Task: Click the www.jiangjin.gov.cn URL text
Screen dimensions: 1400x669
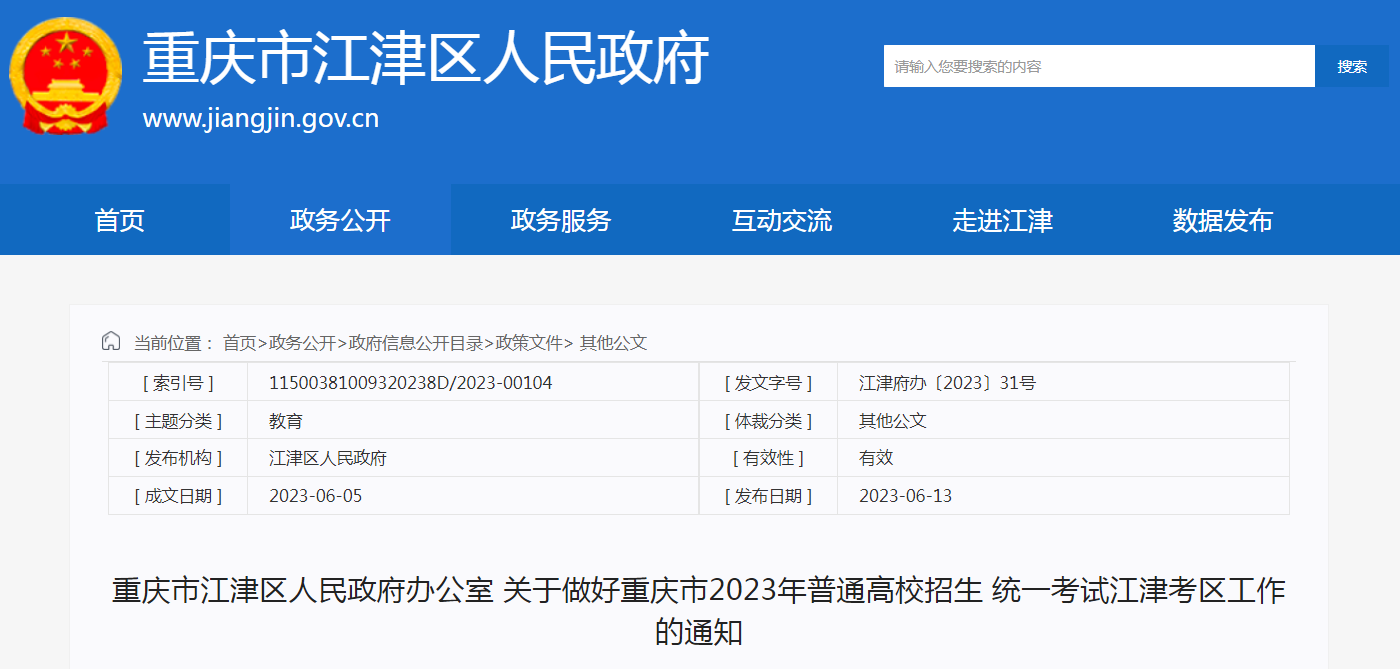Action: click(x=261, y=119)
